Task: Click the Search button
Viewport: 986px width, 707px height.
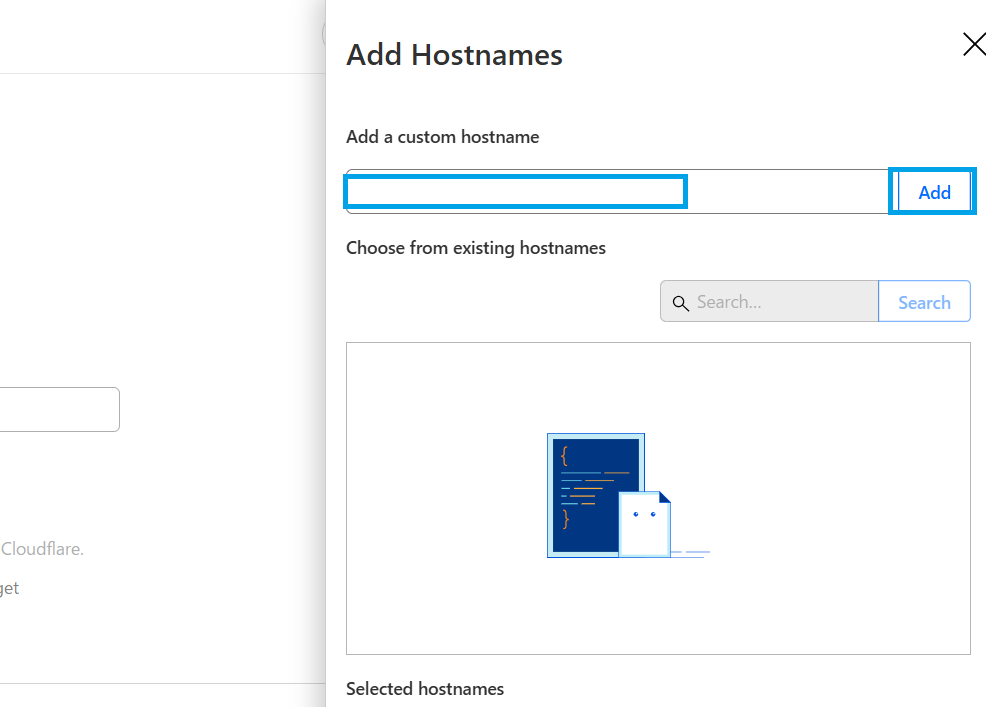Action: [x=924, y=302]
